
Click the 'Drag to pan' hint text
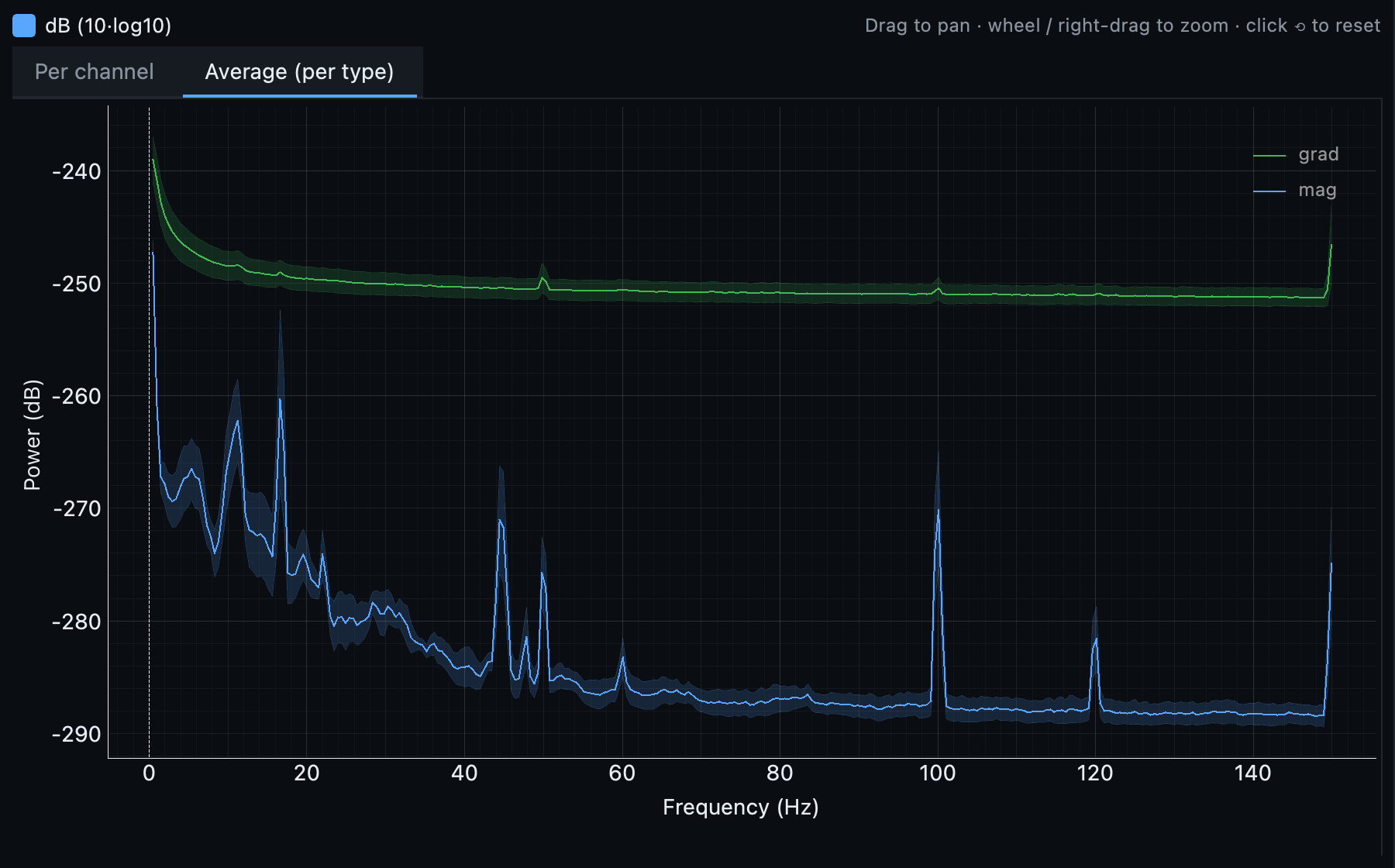(x=918, y=26)
